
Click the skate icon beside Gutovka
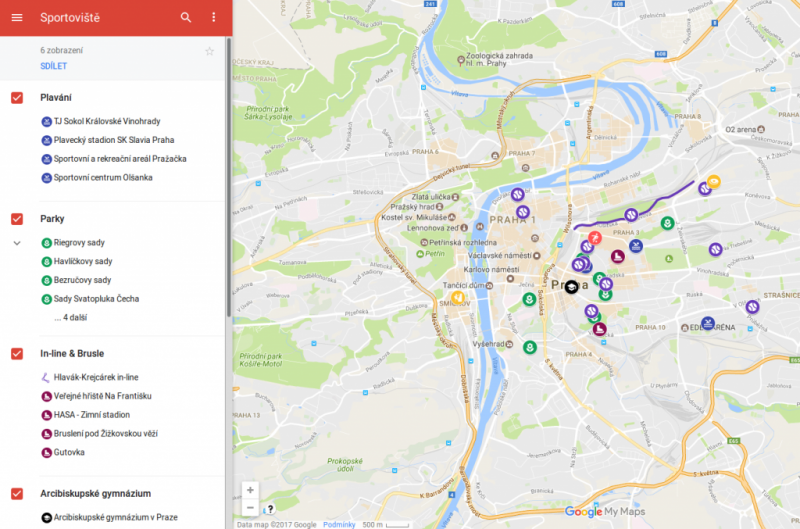[x=46, y=452]
